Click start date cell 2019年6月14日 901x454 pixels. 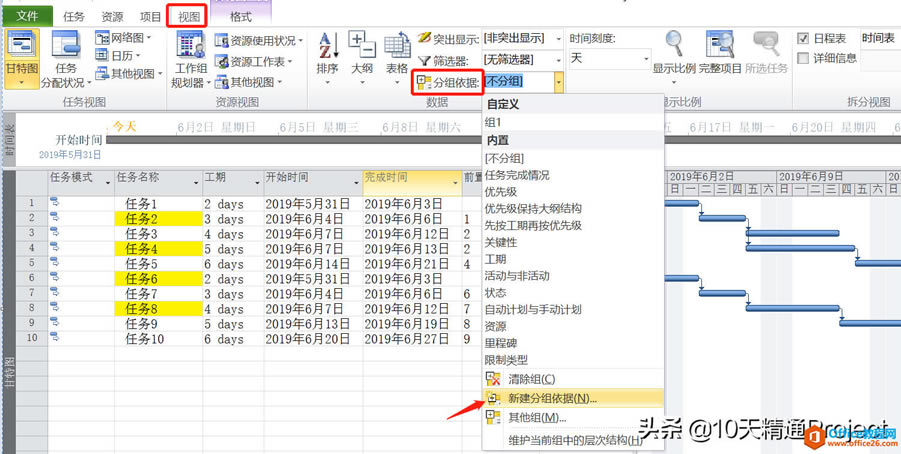pyautogui.click(x=313, y=264)
